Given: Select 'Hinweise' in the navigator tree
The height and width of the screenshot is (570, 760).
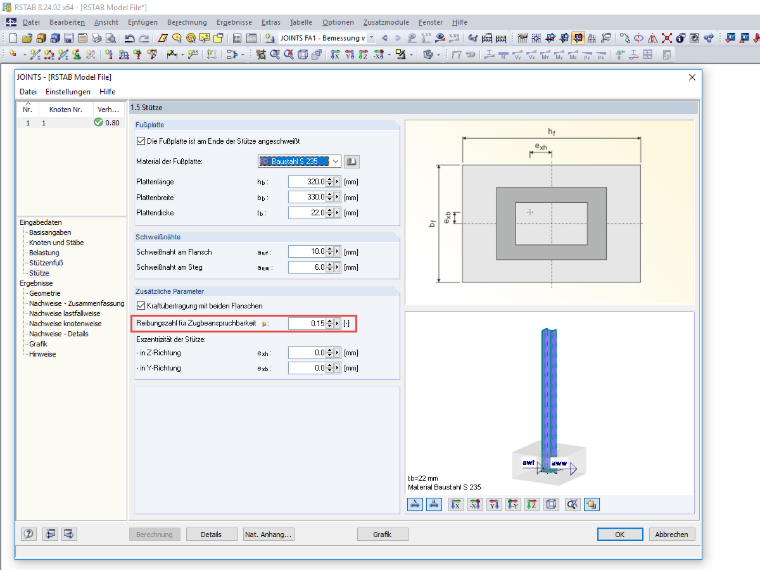Looking at the screenshot, I should pyautogui.click(x=43, y=354).
